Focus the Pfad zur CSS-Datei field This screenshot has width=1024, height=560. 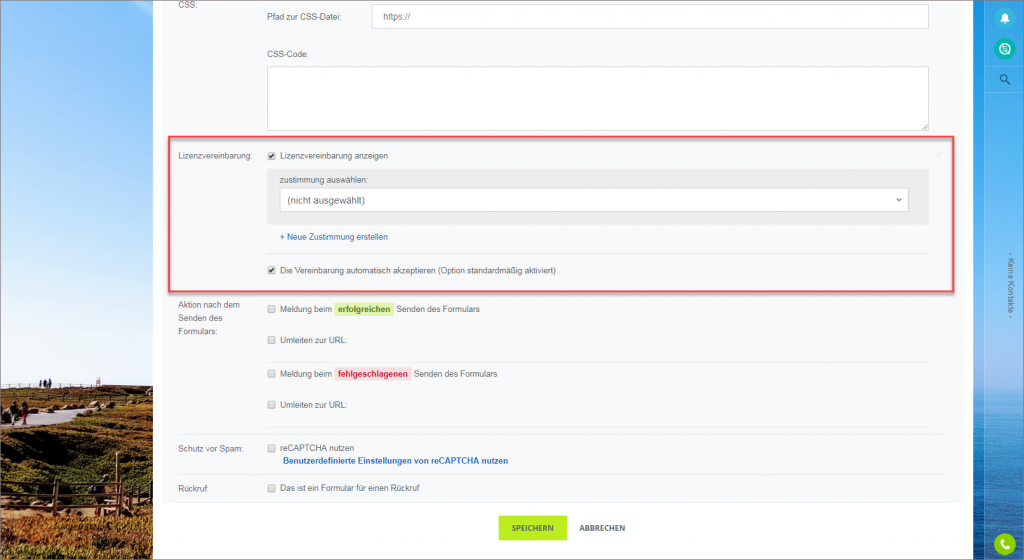point(650,17)
